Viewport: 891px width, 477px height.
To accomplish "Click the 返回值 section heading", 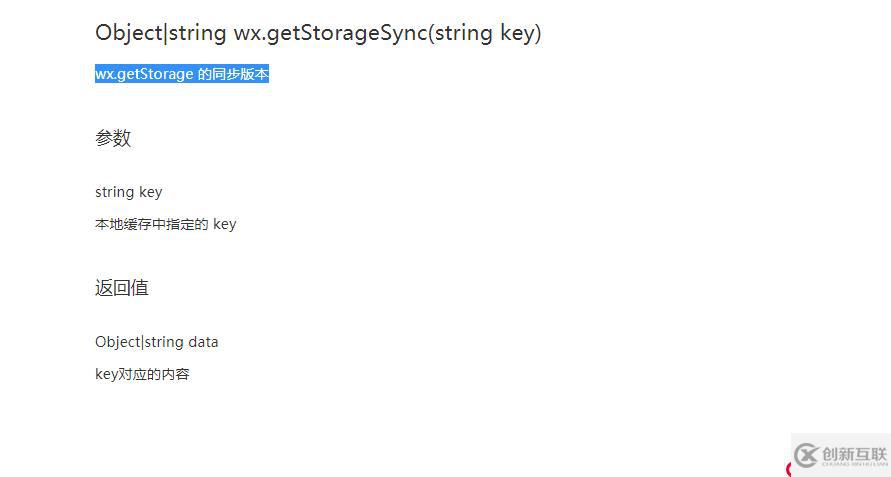I will pyautogui.click(x=122, y=288).
